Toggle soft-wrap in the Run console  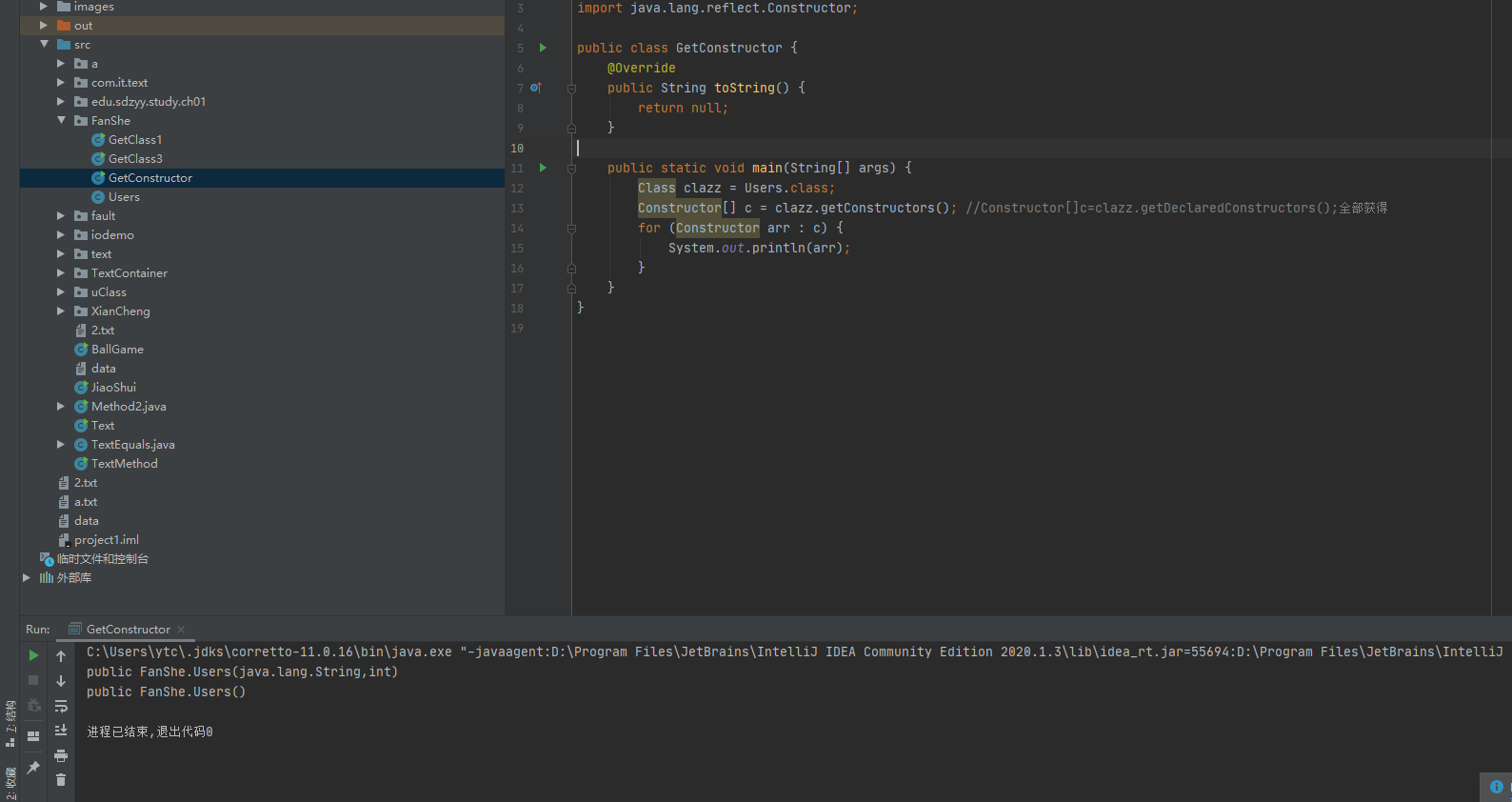[61, 706]
